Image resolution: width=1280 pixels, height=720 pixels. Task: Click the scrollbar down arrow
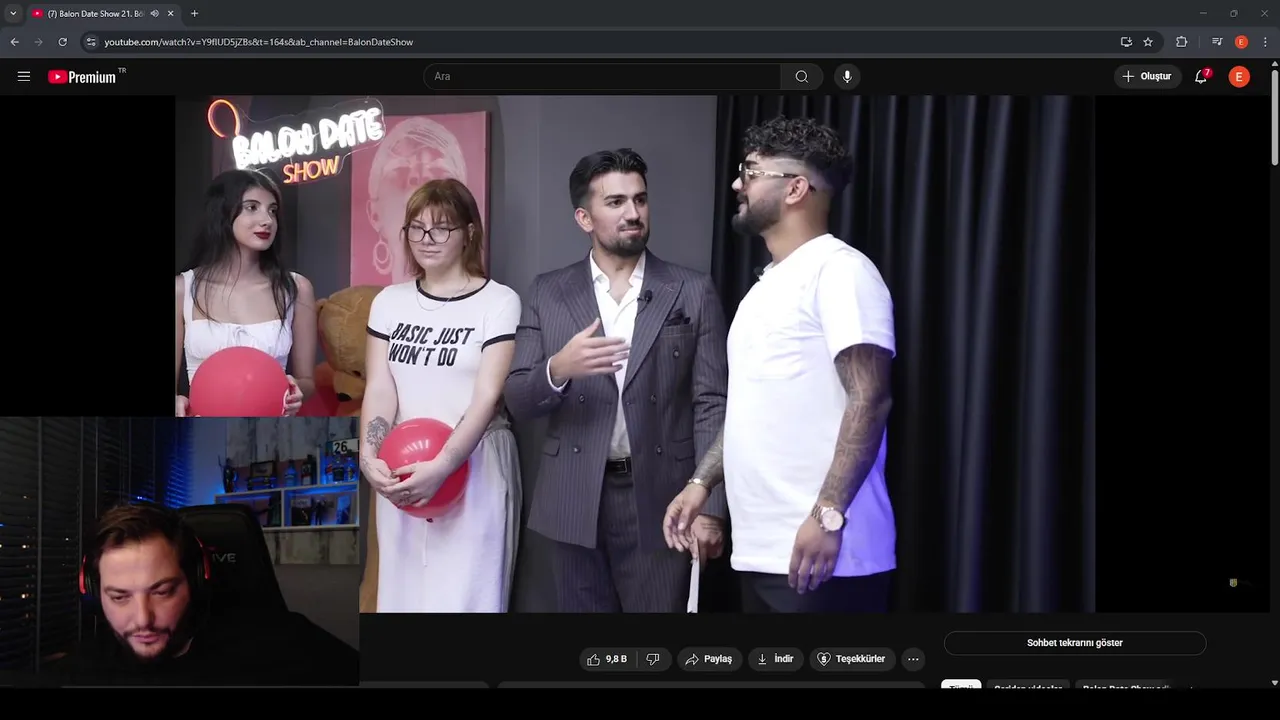pos(1274,683)
